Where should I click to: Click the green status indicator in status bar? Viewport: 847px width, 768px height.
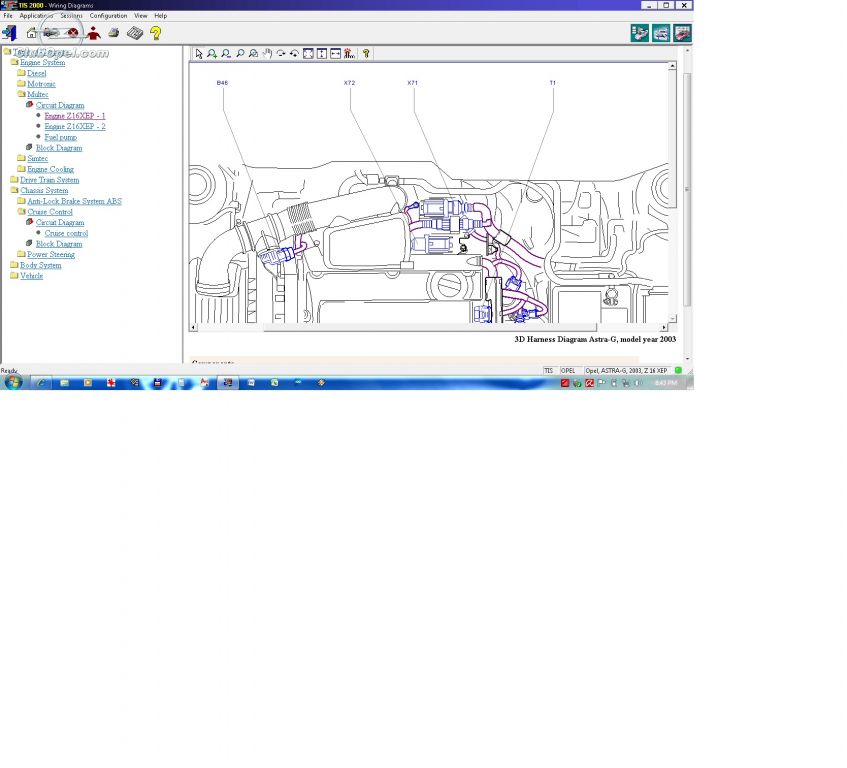tap(678, 370)
